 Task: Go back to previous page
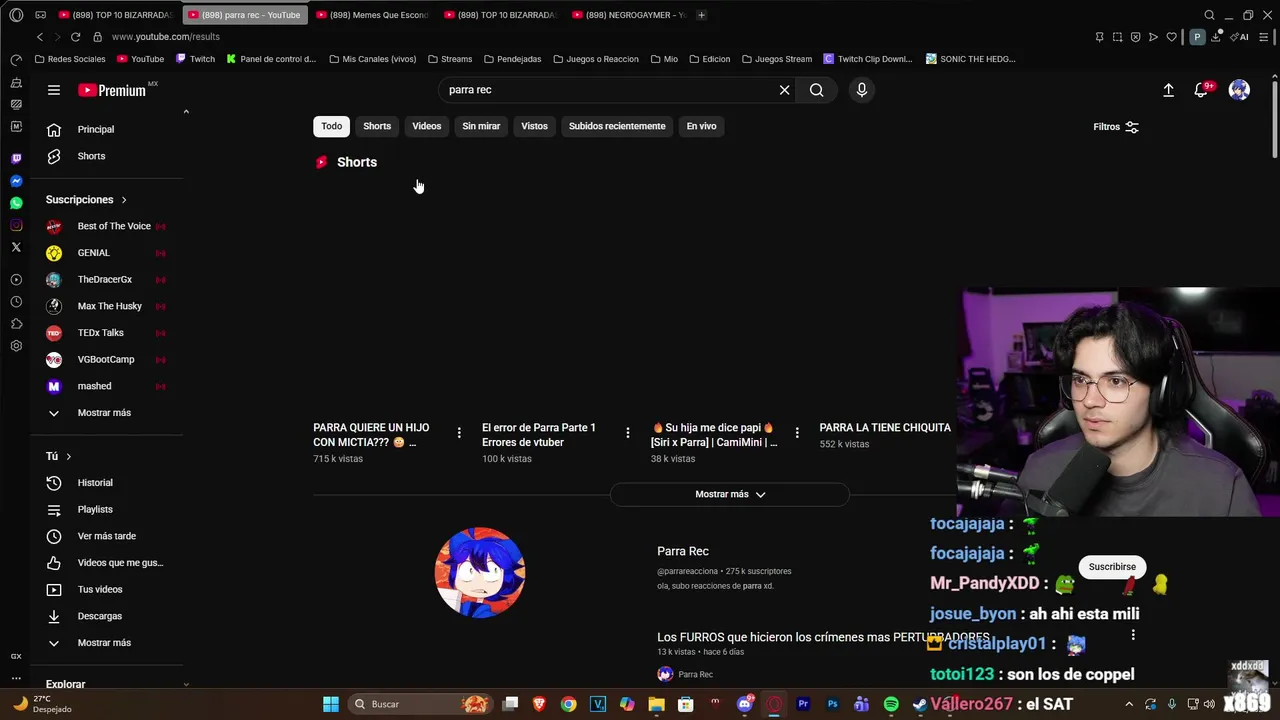pos(40,37)
